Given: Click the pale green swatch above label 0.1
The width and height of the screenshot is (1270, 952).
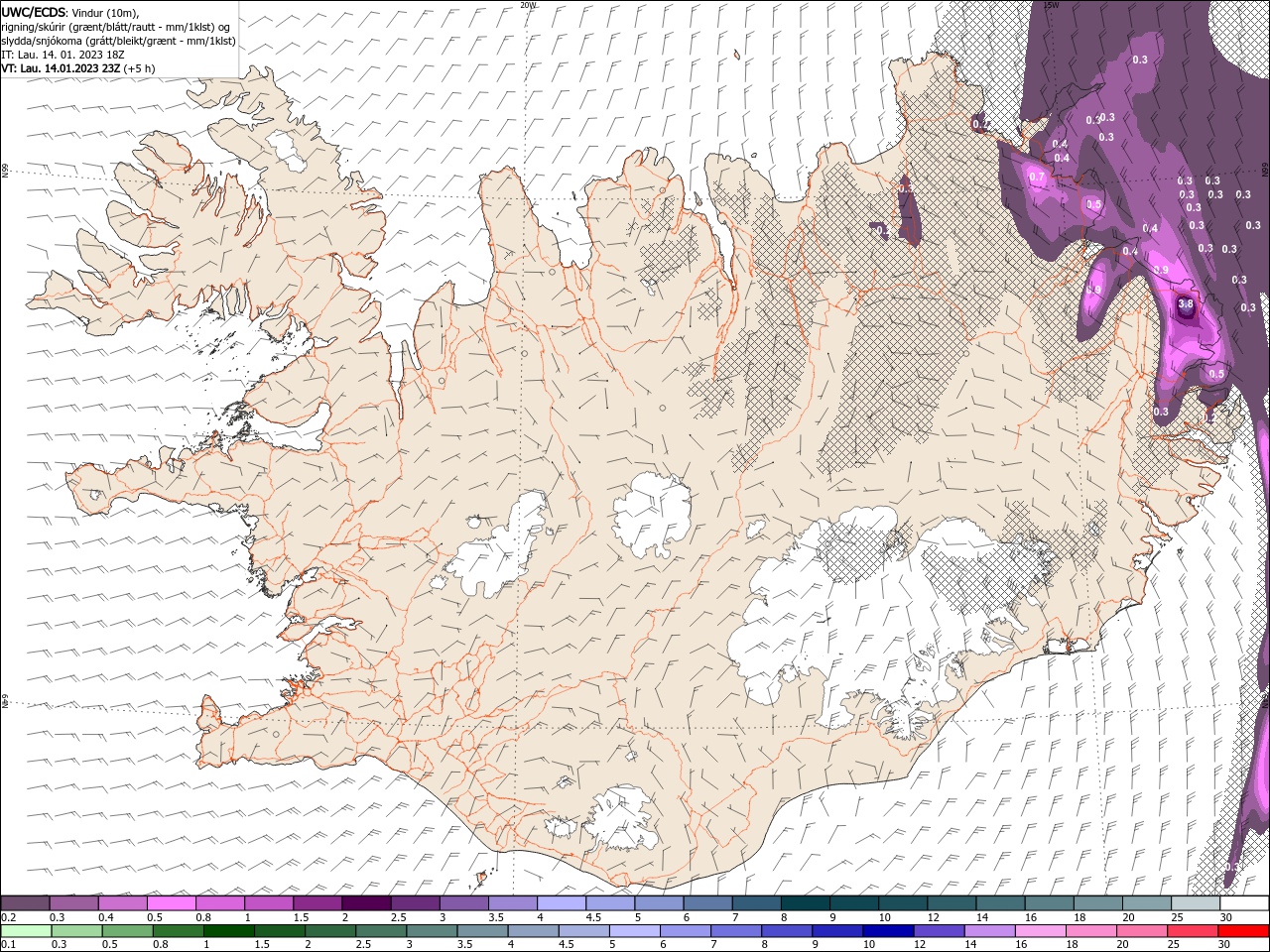Looking at the screenshot, I should coord(26,931).
